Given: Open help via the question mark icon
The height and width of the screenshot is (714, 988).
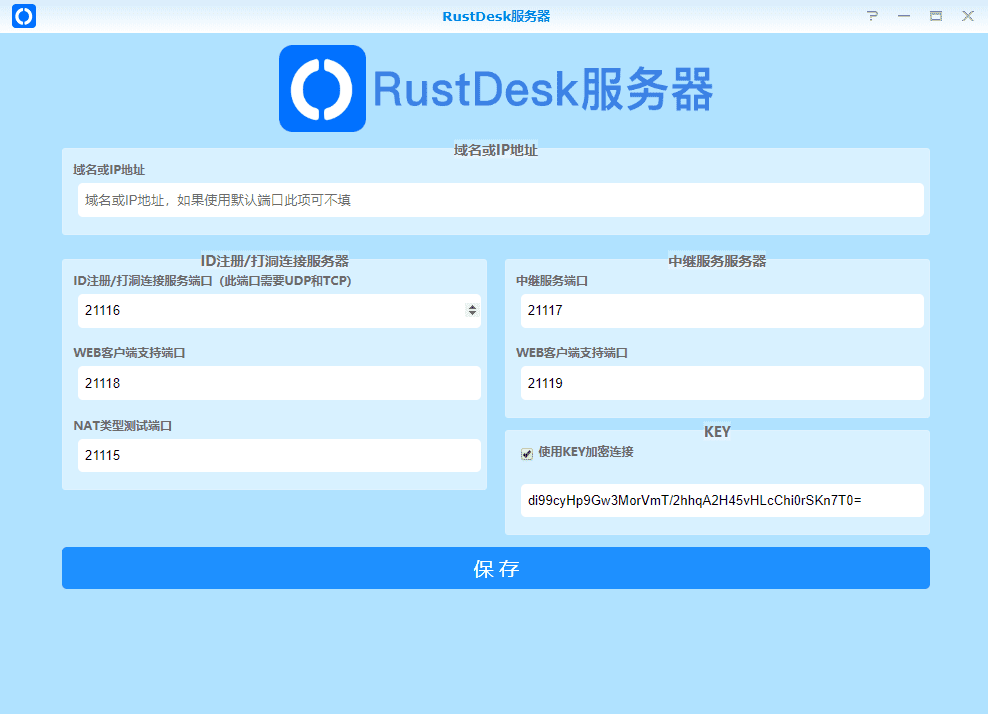Looking at the screenshot, I should click(x=871, y=16).
